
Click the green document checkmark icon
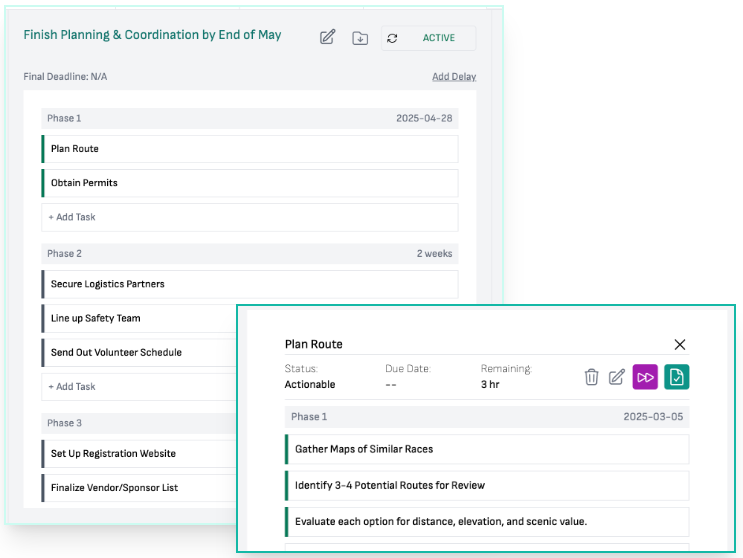point(677,377)
